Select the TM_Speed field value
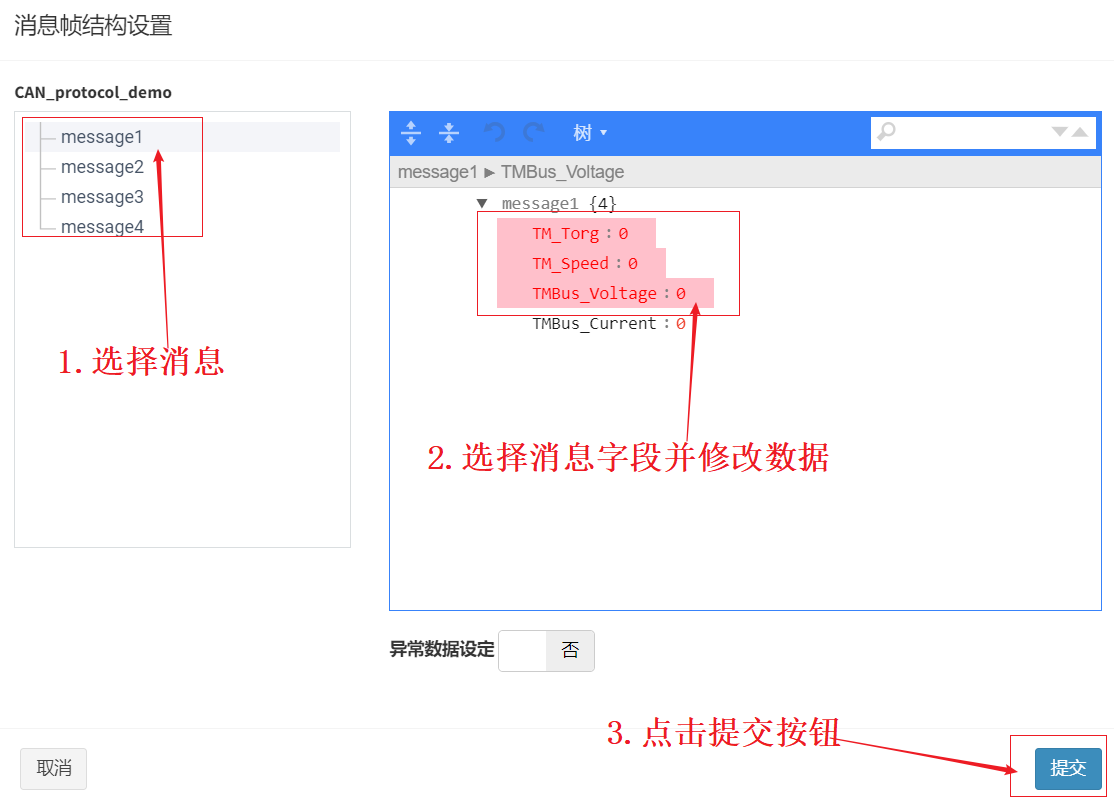1114x803 pixels. (632, 264)
